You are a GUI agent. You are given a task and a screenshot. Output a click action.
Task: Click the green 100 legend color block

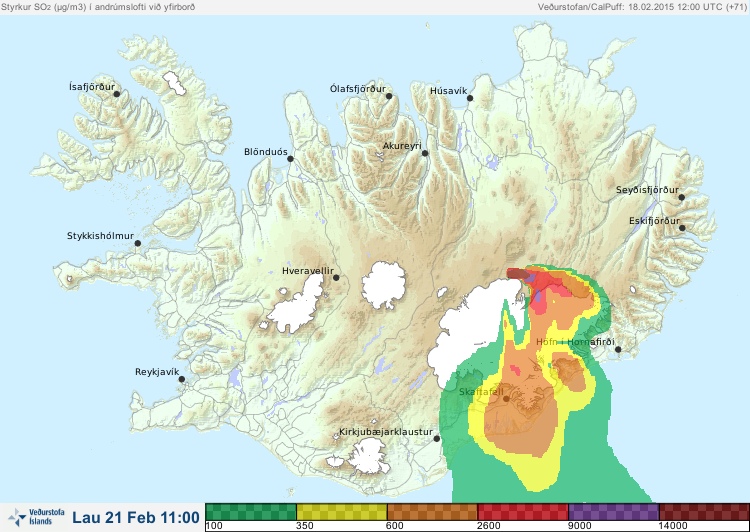tap(251, 512)
